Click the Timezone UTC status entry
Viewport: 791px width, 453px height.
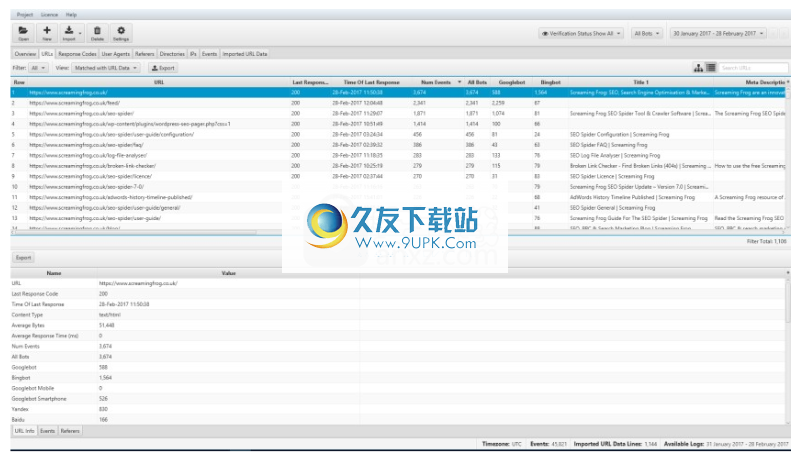[x=501, y=444]
